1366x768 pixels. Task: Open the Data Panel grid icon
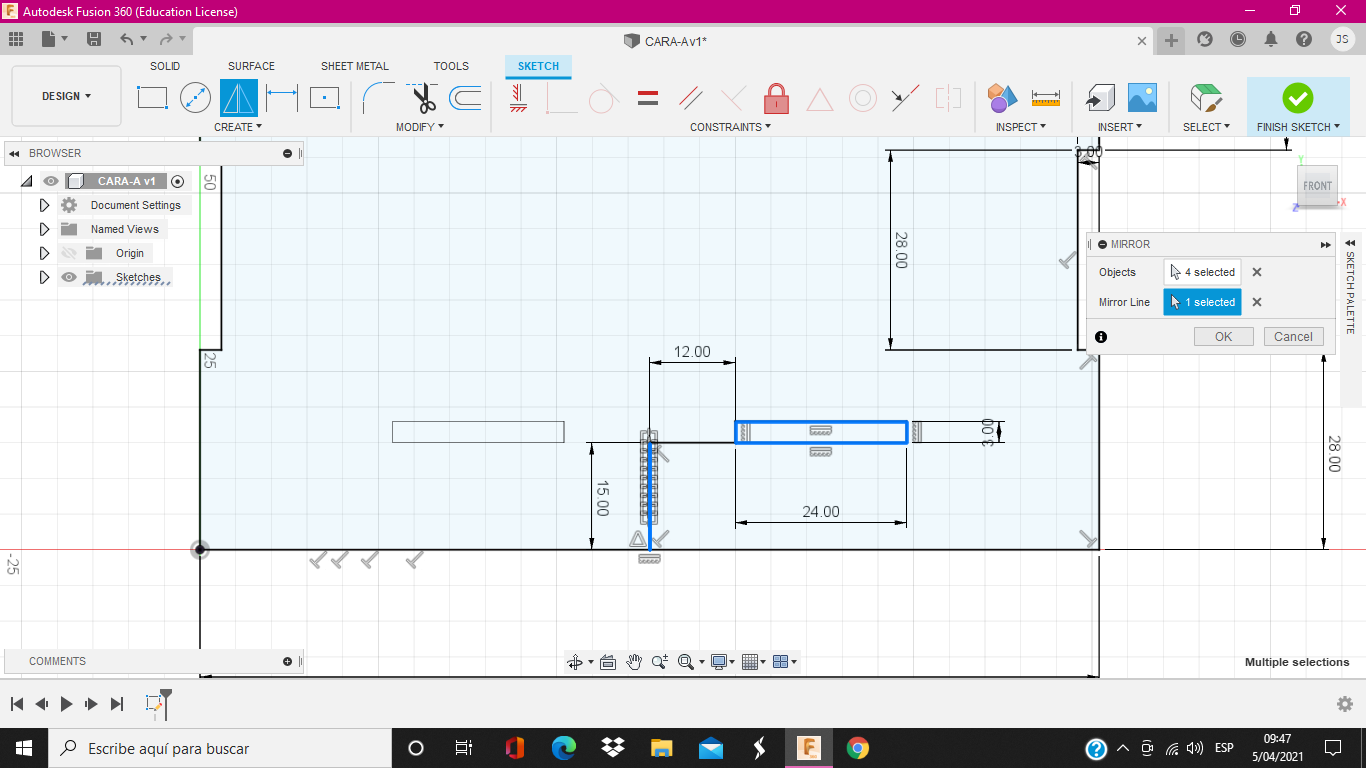[16, 39]
